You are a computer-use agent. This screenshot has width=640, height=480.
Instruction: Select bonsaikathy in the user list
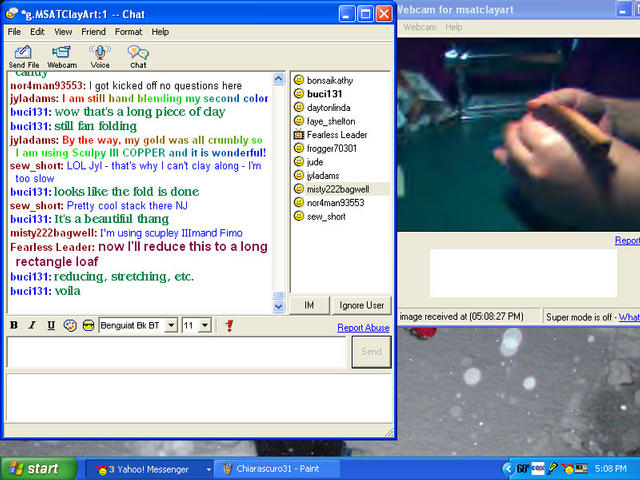[x=330, y=80]
